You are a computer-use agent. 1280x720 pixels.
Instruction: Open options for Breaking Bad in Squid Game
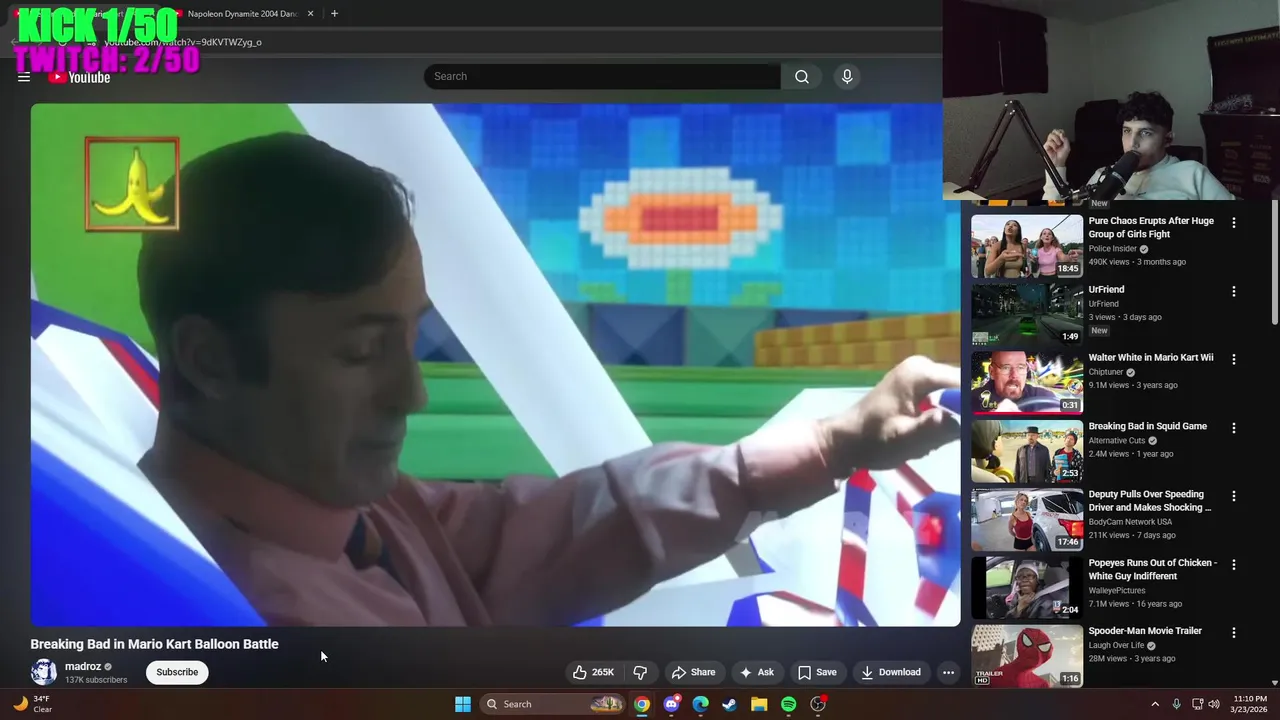[x=1233, y=428]
